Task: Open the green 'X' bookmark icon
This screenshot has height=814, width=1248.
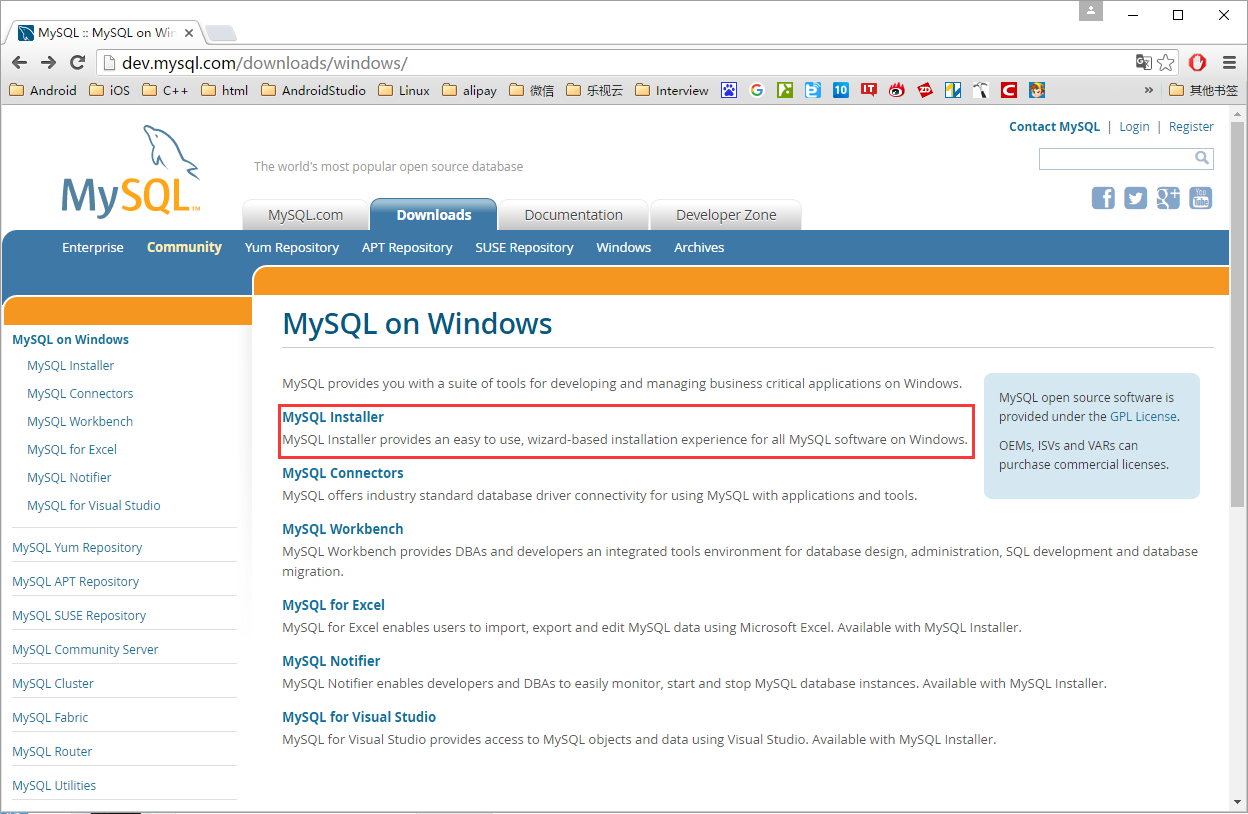Action: tap(785, 90)
